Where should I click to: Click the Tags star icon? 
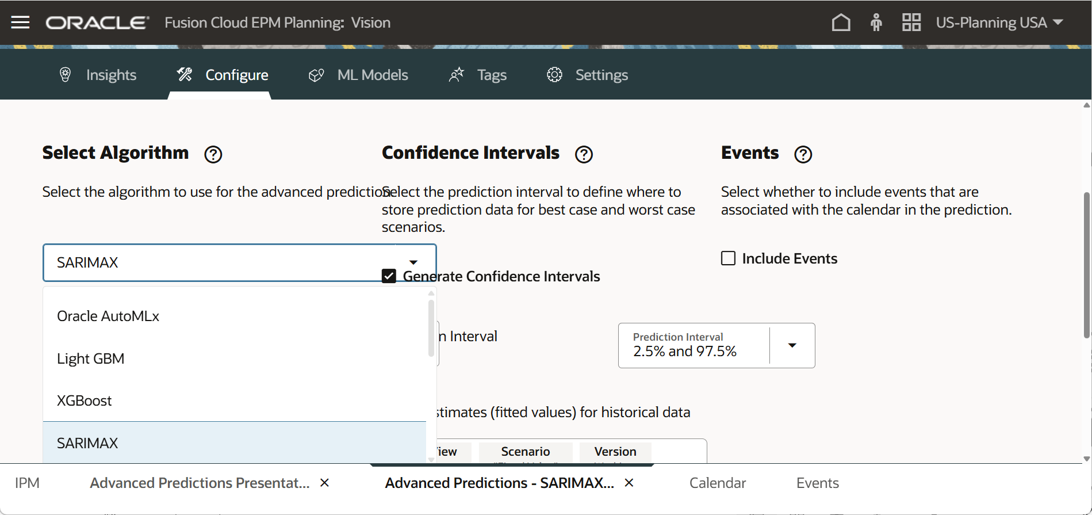tap(456, 75)
